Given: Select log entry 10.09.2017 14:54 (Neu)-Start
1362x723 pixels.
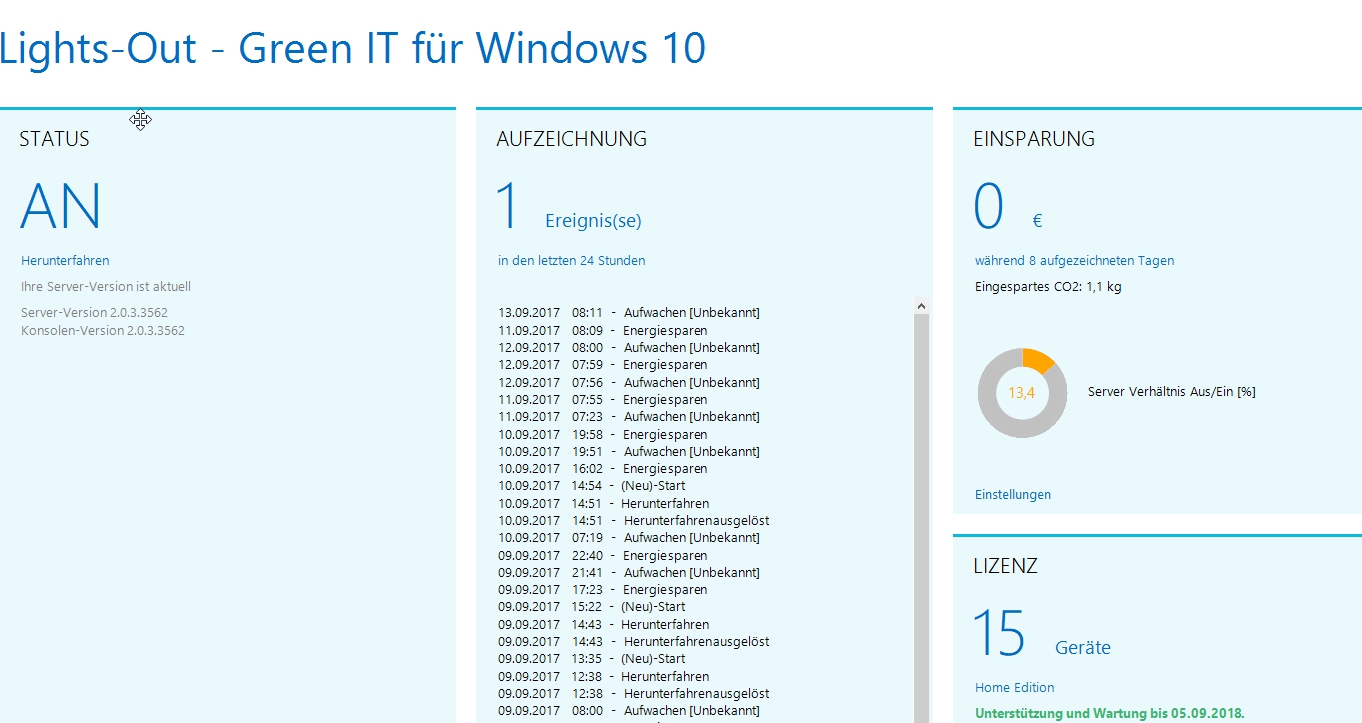Looking at the screenshot, I should pos(592,486).
